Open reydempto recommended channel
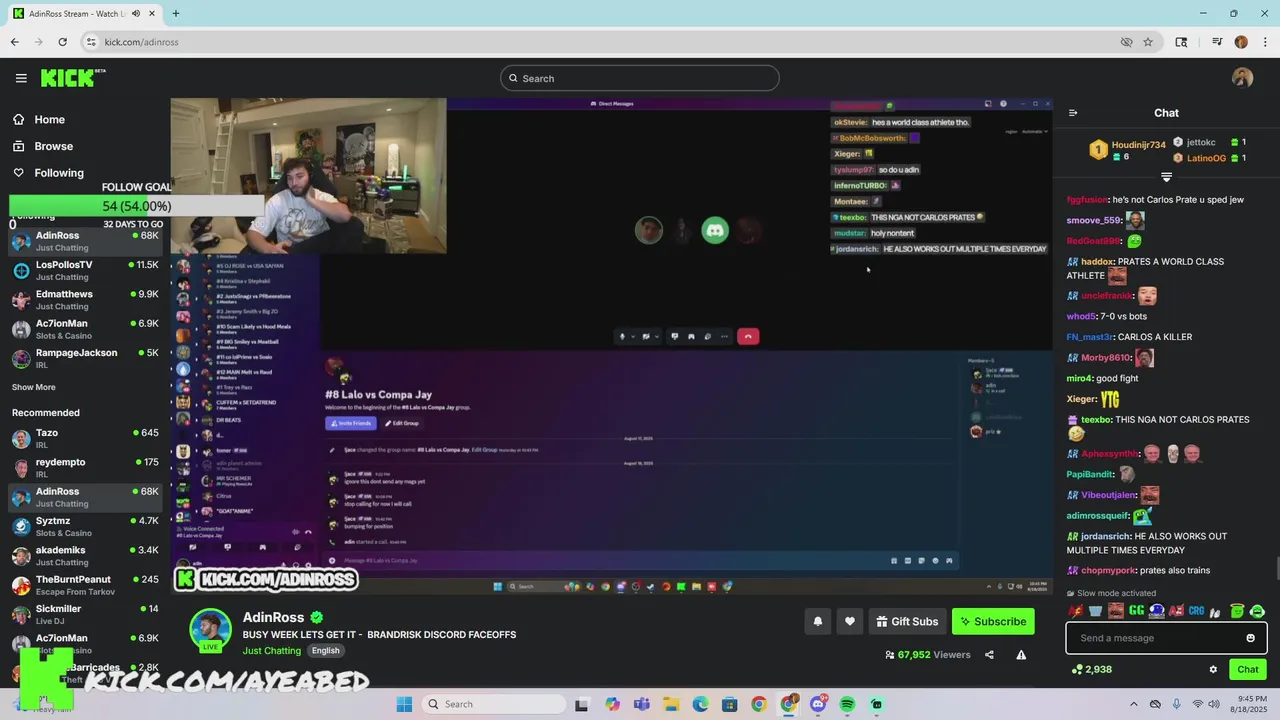The height and width of the screenshot is (720, 1280). click(x=85, y=467)
